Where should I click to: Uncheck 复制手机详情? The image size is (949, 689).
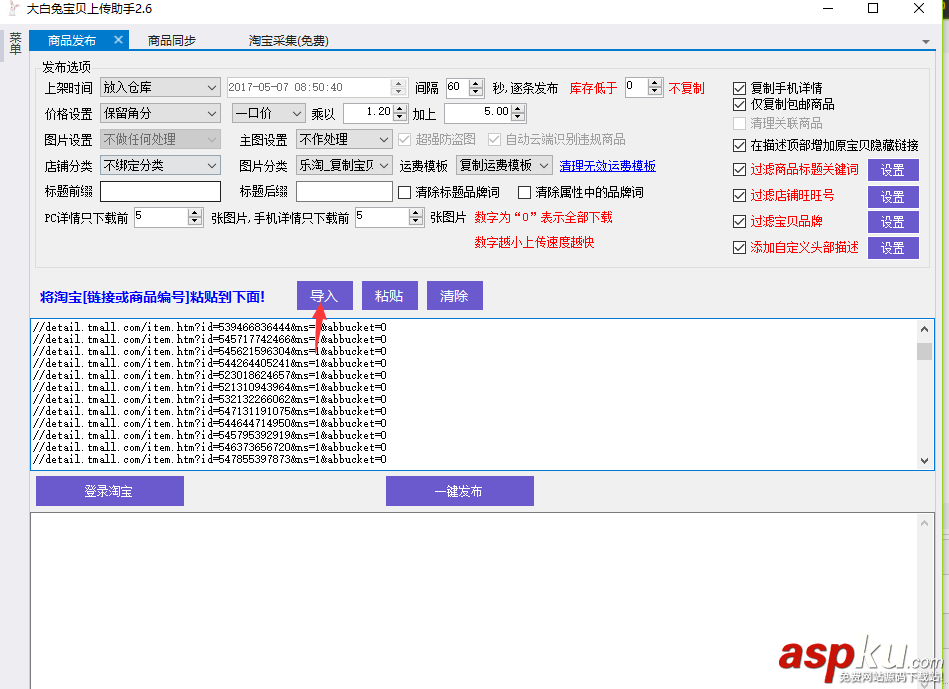[x=740, y=87]
